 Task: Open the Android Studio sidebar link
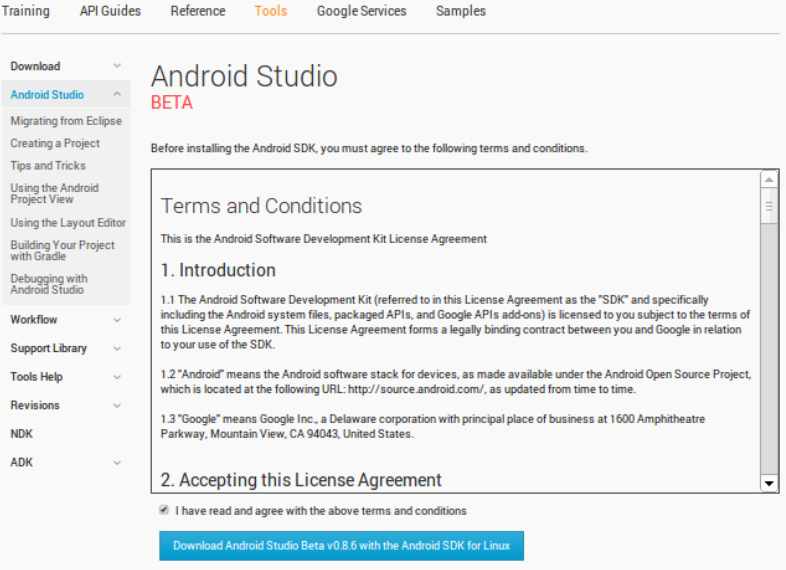click(x=47, y=95)
